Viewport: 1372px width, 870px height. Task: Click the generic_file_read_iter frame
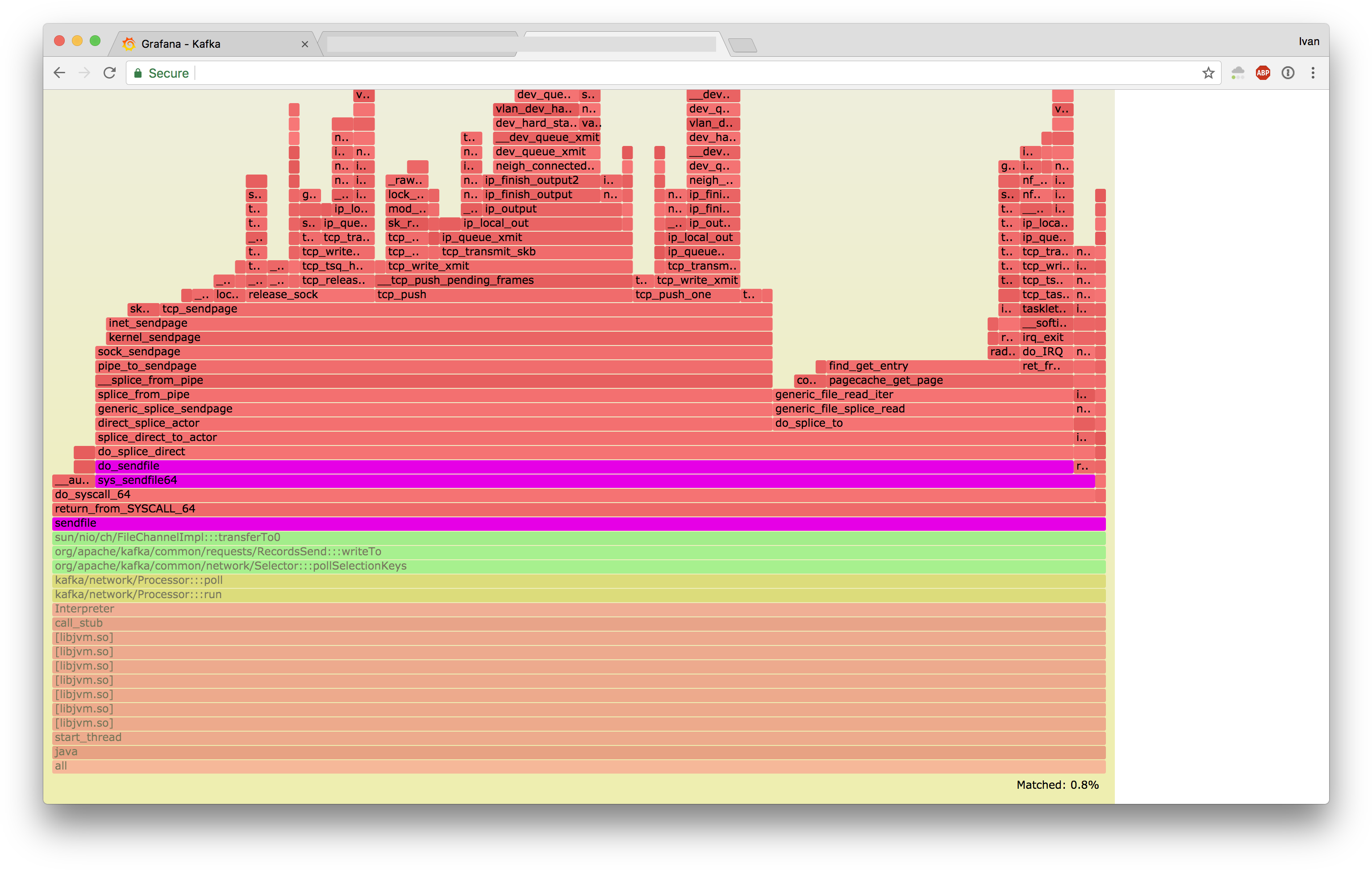click(912, 395)
